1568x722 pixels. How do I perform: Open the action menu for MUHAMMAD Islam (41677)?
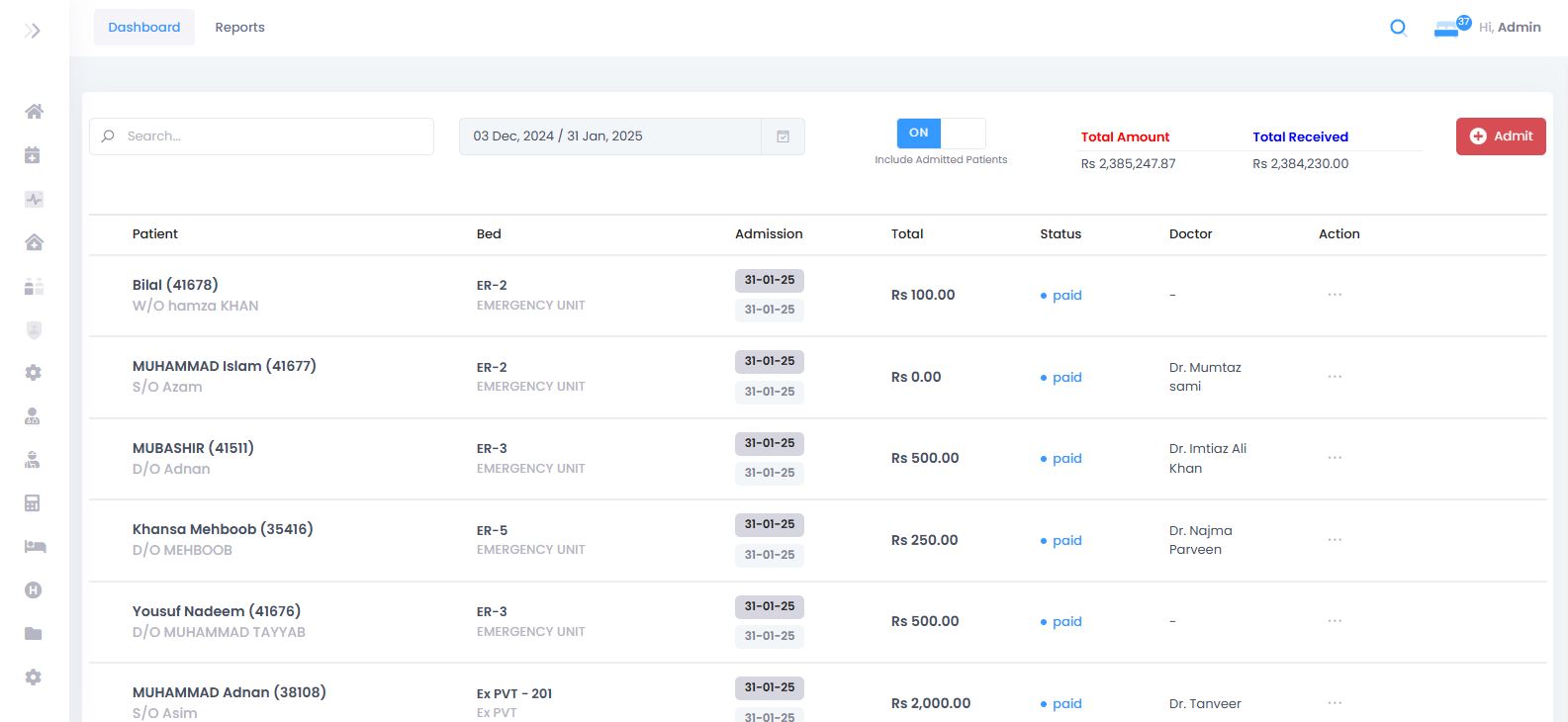click(1335, 377)
